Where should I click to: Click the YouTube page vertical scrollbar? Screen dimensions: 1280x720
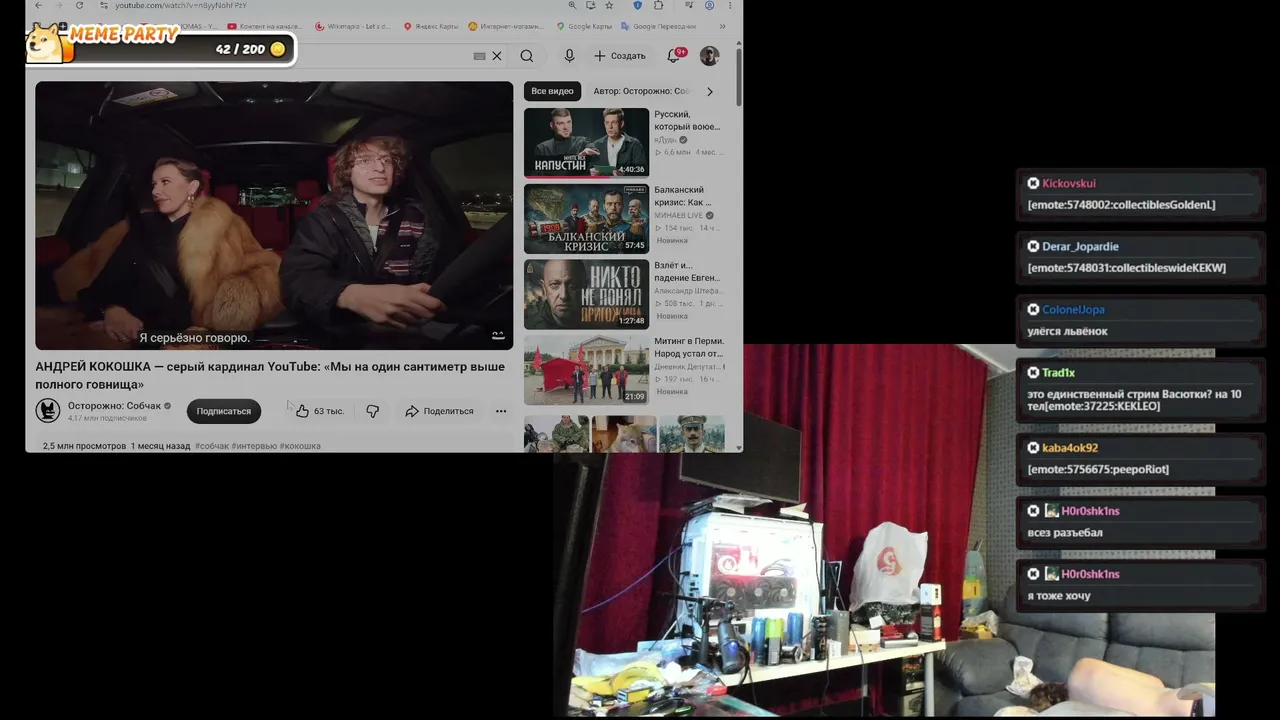[739, 75]
